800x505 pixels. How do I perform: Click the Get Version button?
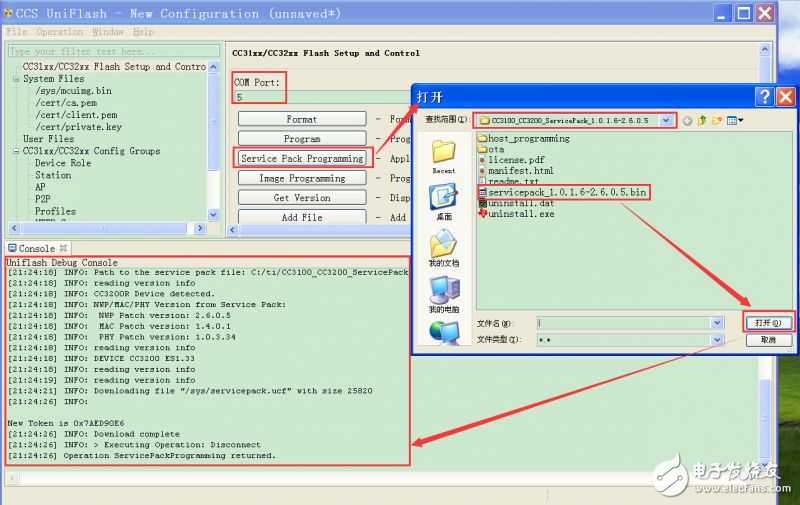coord(302,197)
